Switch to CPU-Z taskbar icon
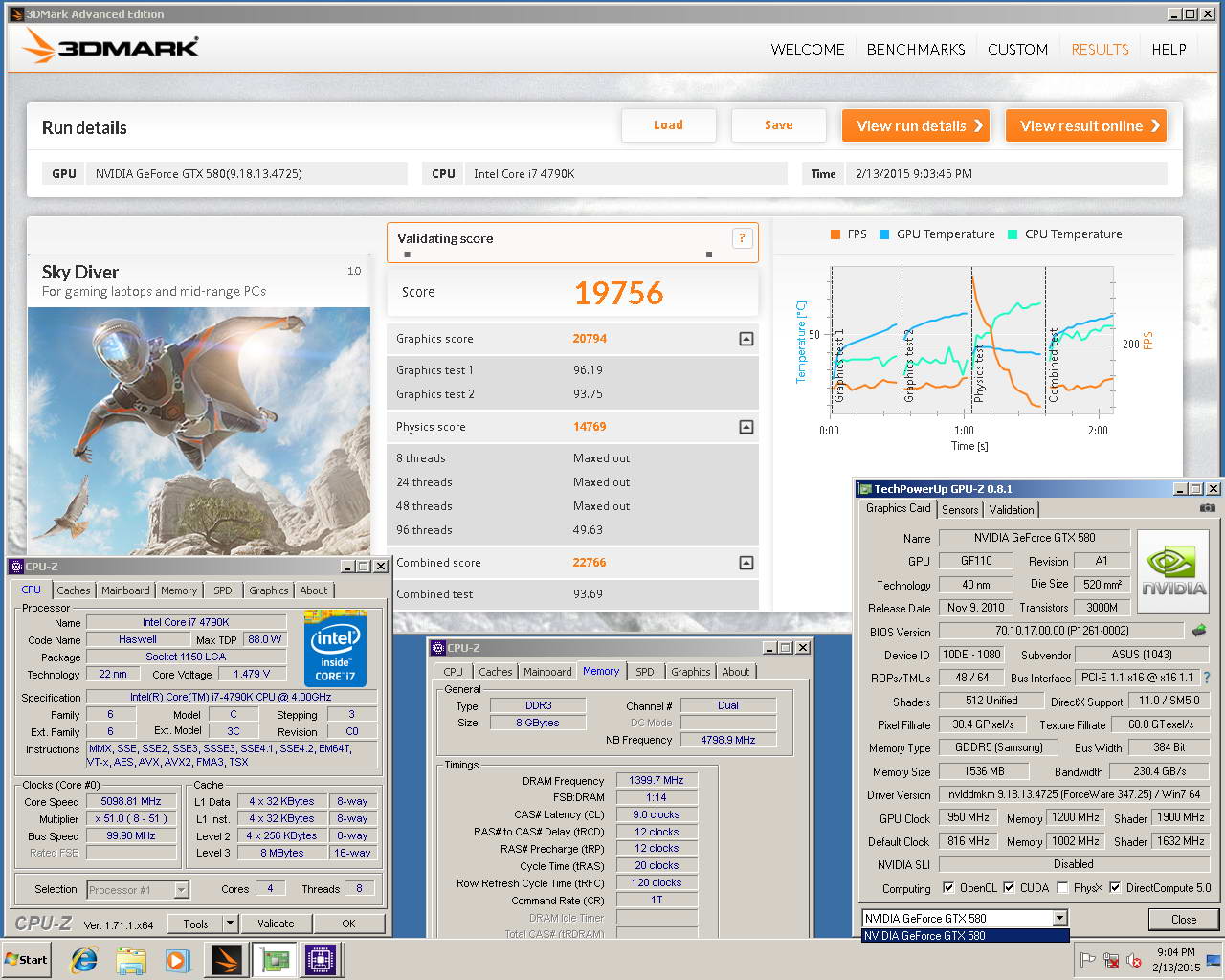Image resolution: width=1225 pixels, height=980 pixels. (x=323, y=960)
